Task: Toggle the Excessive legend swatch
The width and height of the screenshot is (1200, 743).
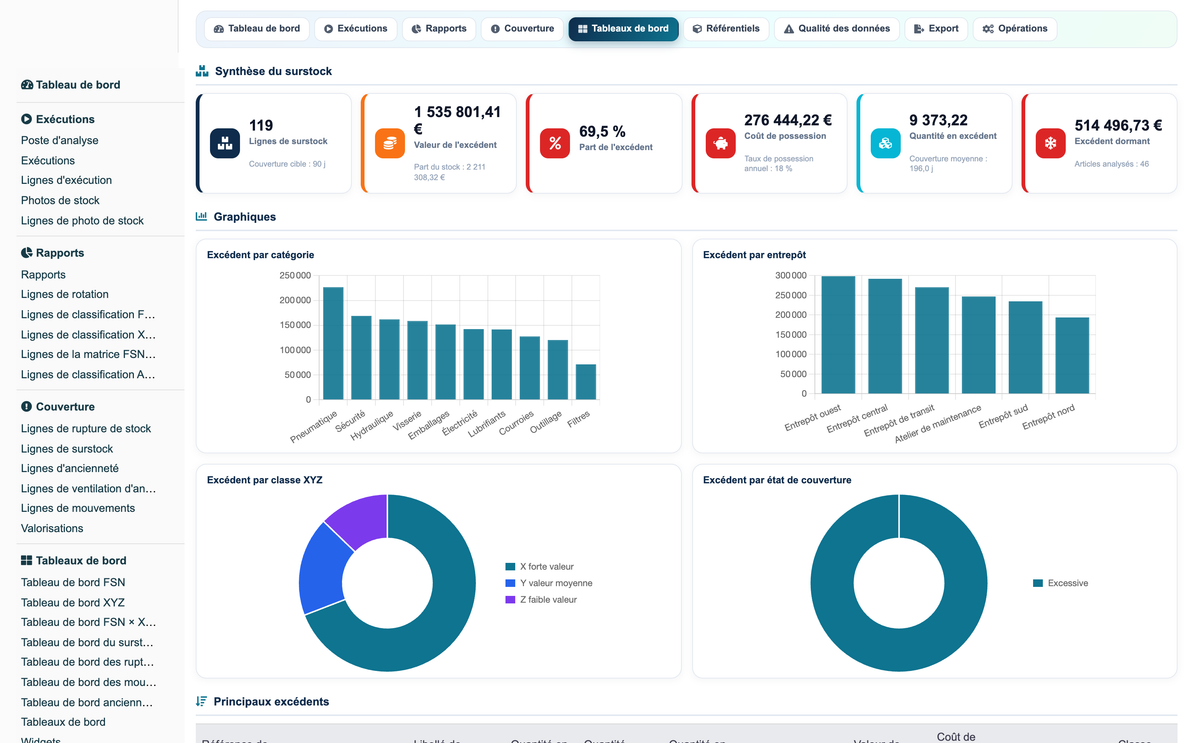Action: 1038,583
